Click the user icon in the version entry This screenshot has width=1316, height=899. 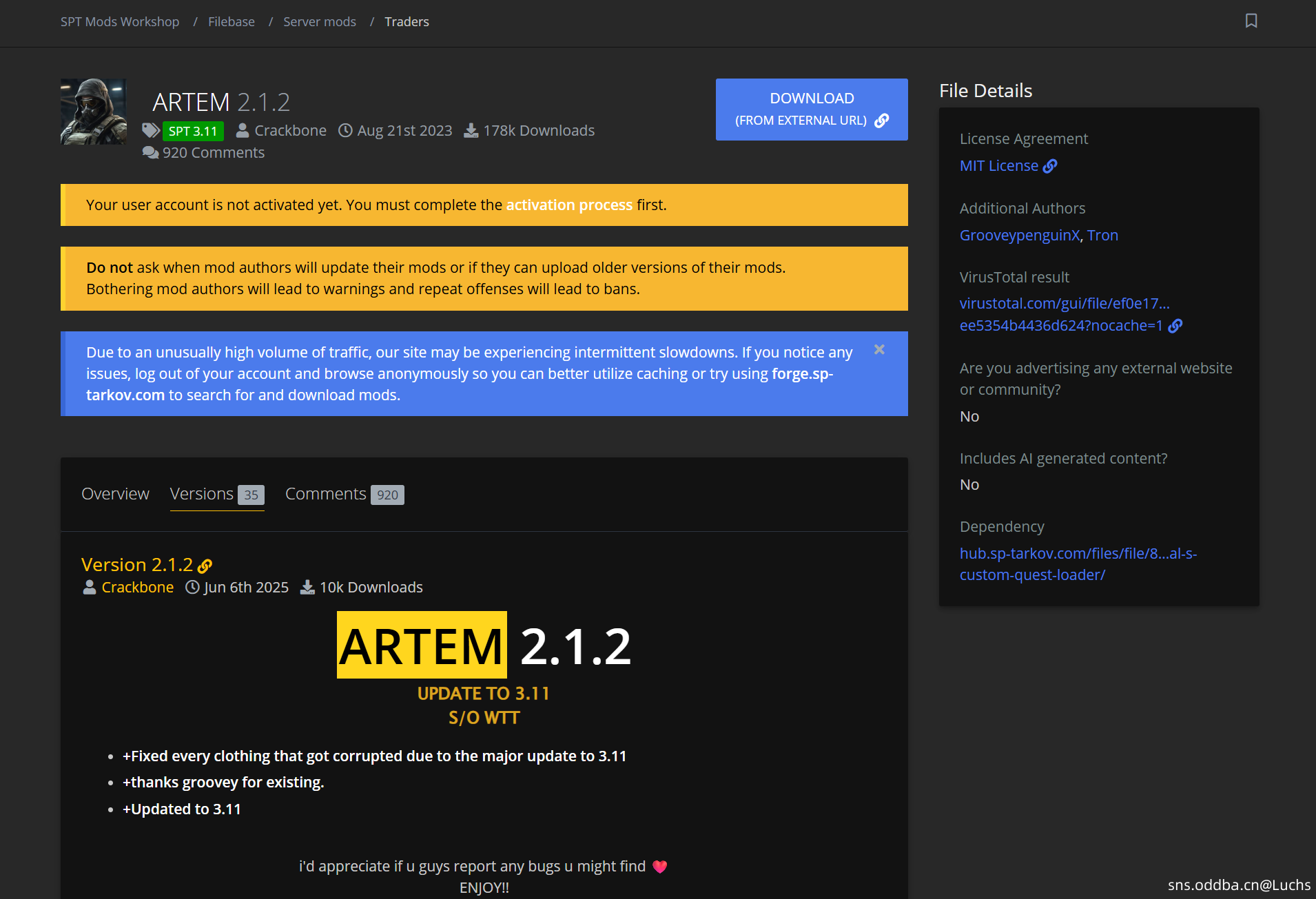click(x=90, y=587)
